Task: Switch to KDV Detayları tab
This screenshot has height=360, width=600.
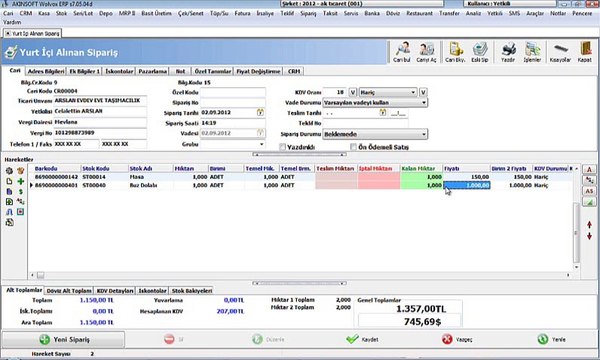Action: (115, 291)
